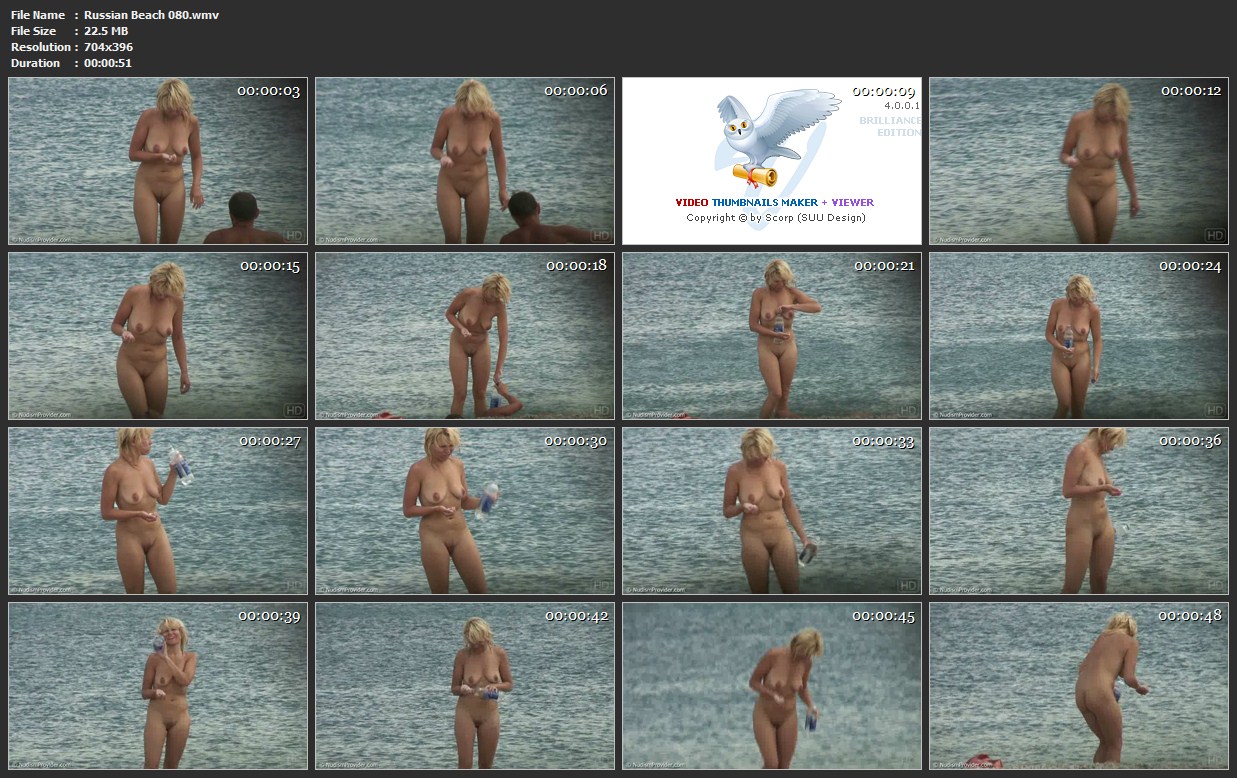Image resolution: width=1237 pixels, height=778 pixels.
Task: Open the frame marked 00:00:18
Action: click(x=465, y=336)
